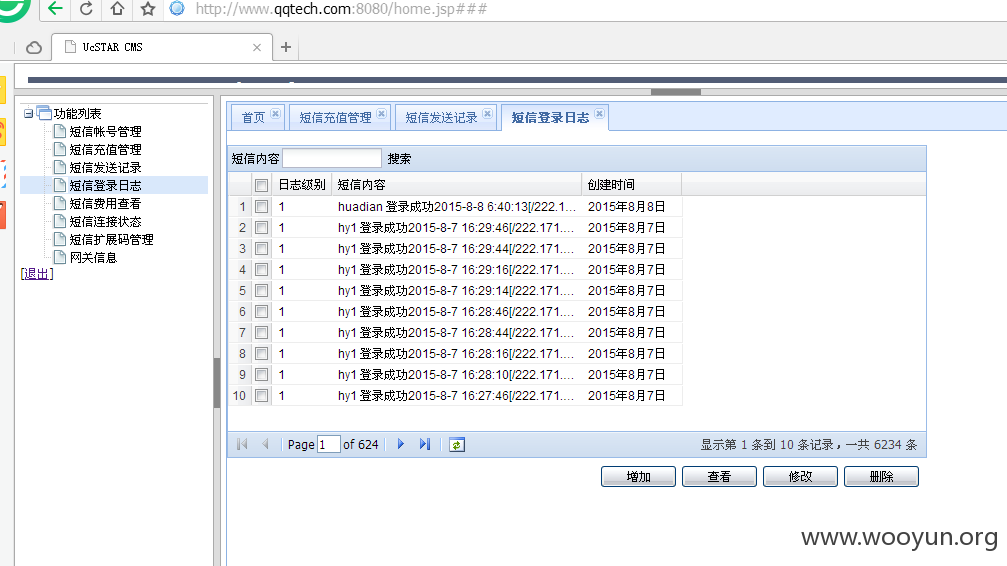The width and height of the screenshot is (1007, 566).
Task: Click the 删除 button
Action: pos(881,477)
